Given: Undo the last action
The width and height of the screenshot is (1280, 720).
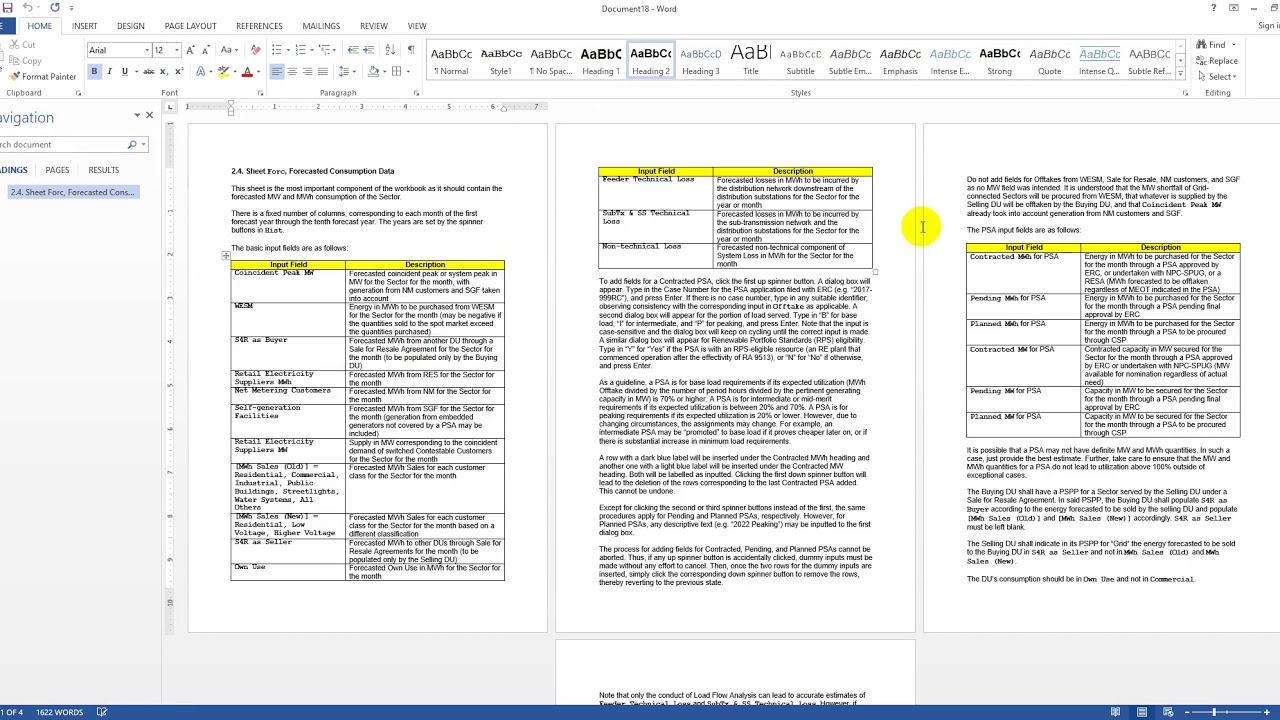Looking at the screenshot, I should click(27, 8).
